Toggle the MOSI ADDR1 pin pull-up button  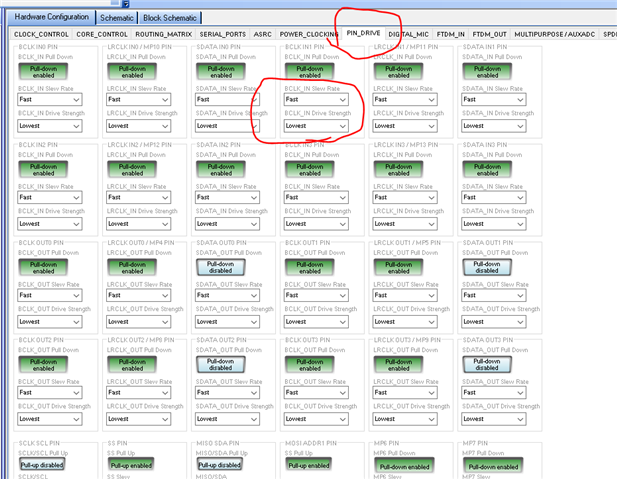pyautogui.click(x=308, y=465)
